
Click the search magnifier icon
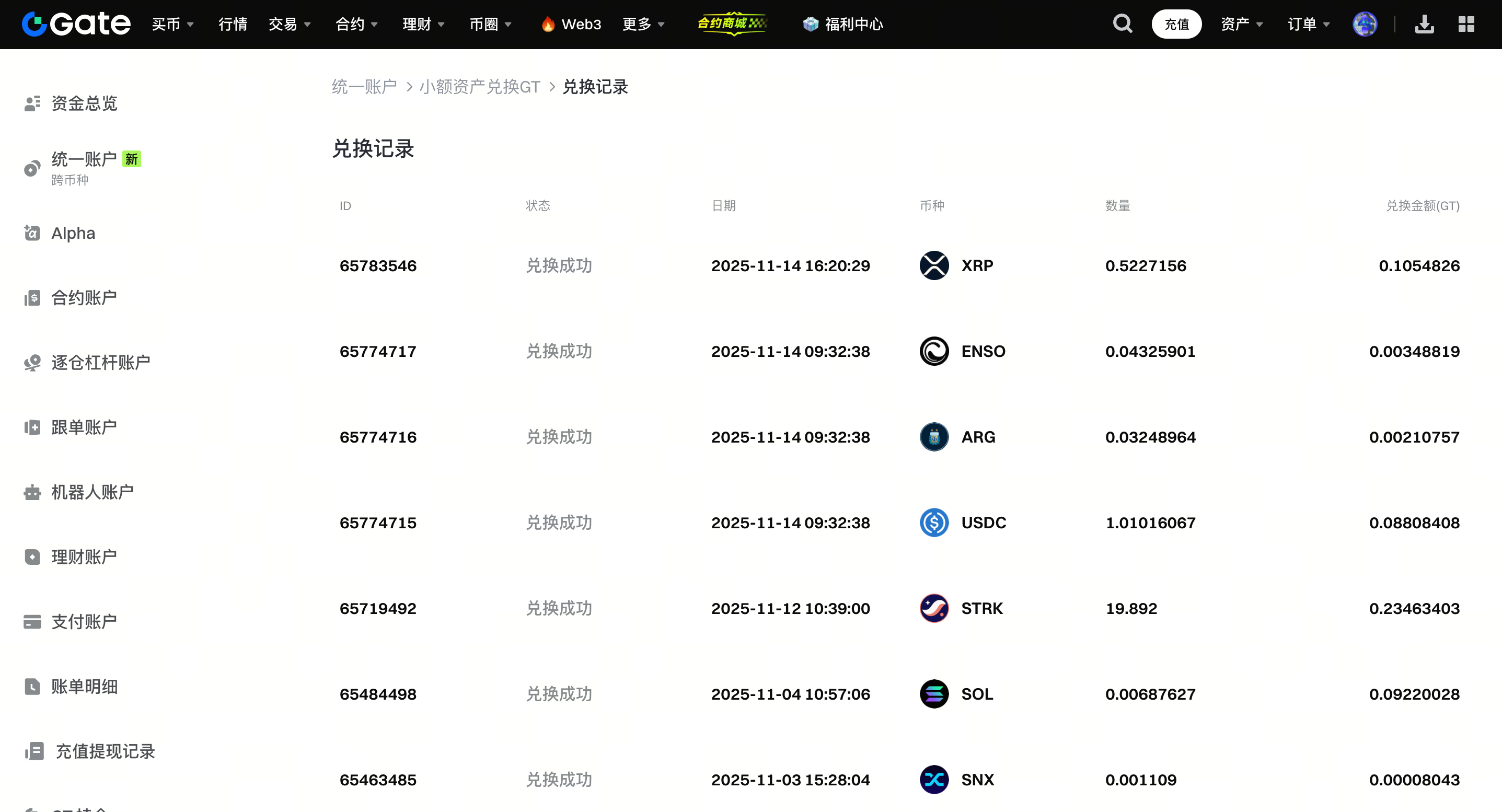coord(1122,24)
